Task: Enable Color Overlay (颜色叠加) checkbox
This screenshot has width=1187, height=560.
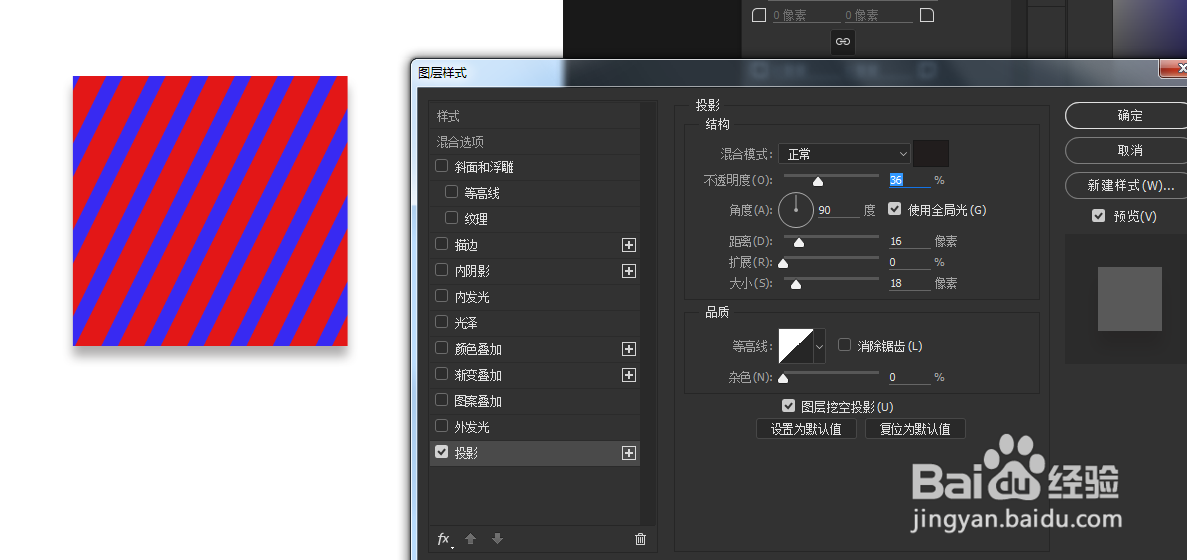Action: [x=441, y=348]
